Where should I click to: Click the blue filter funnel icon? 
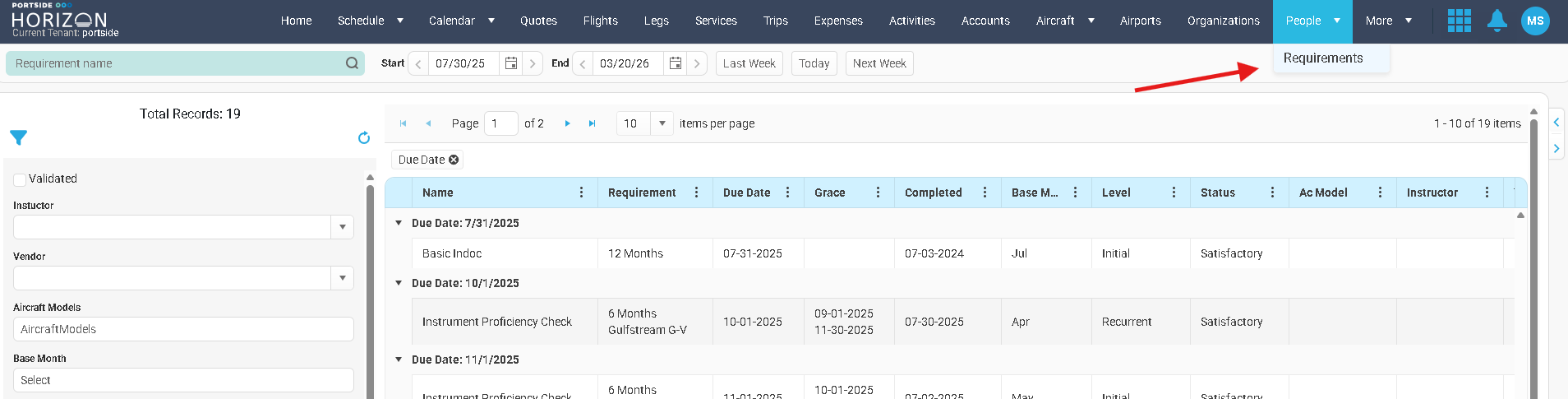point(19,137)
